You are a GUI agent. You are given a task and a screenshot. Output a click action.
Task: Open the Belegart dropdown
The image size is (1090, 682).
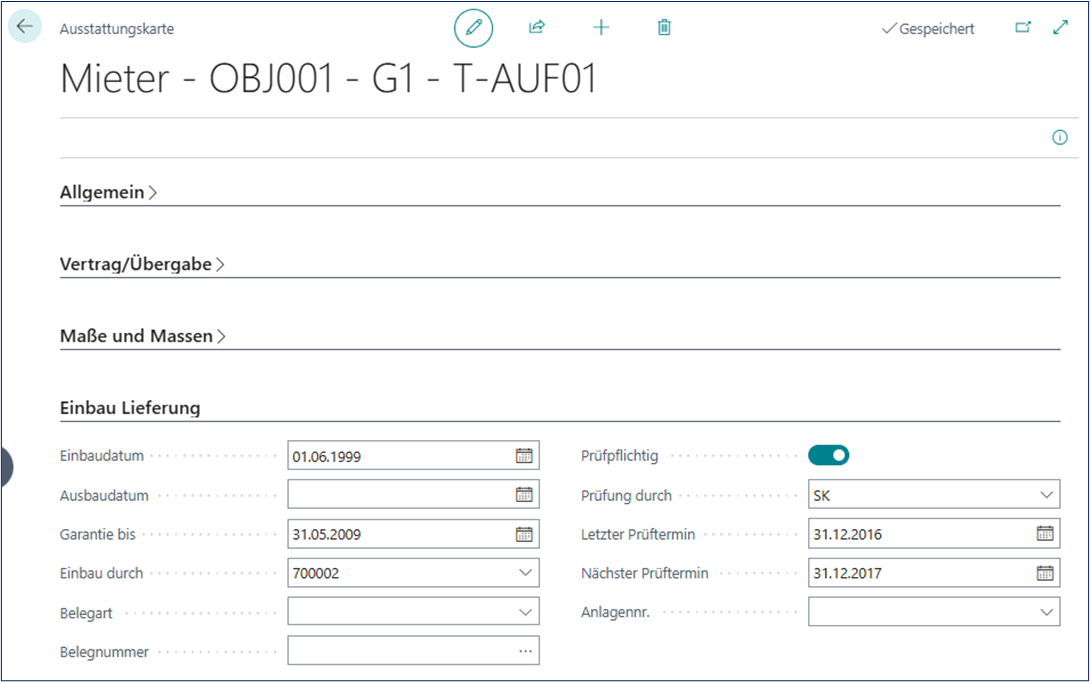(x=525, y=612)
